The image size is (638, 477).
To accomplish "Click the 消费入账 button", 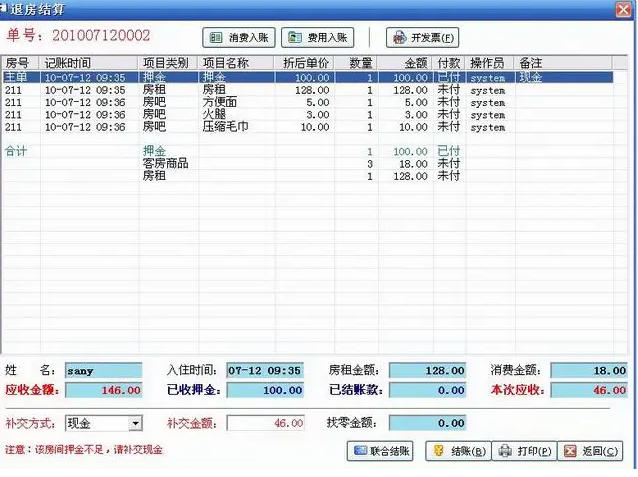I will (x=239, y=38).
